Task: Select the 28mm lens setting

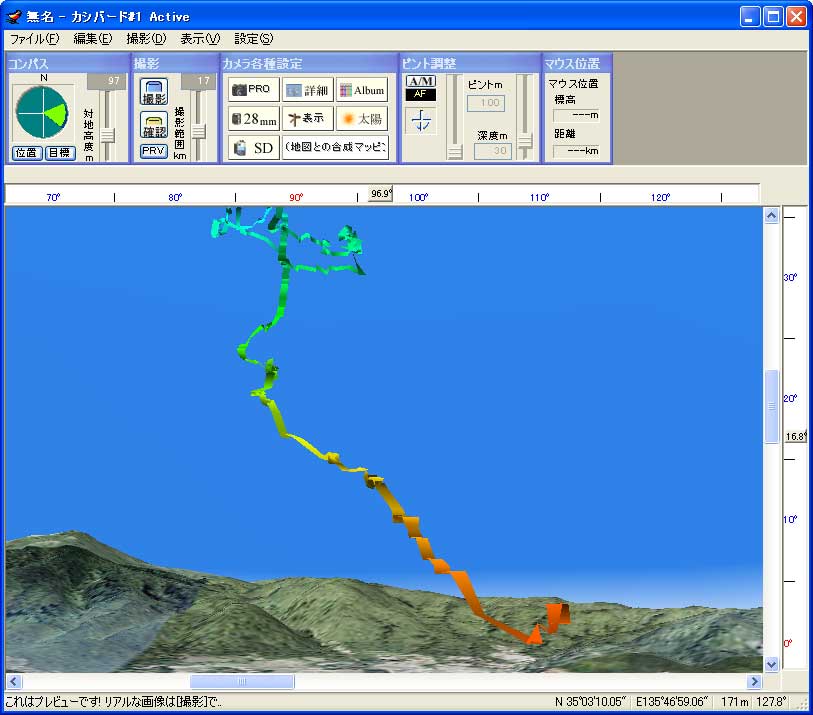Action: coord(253,119)
